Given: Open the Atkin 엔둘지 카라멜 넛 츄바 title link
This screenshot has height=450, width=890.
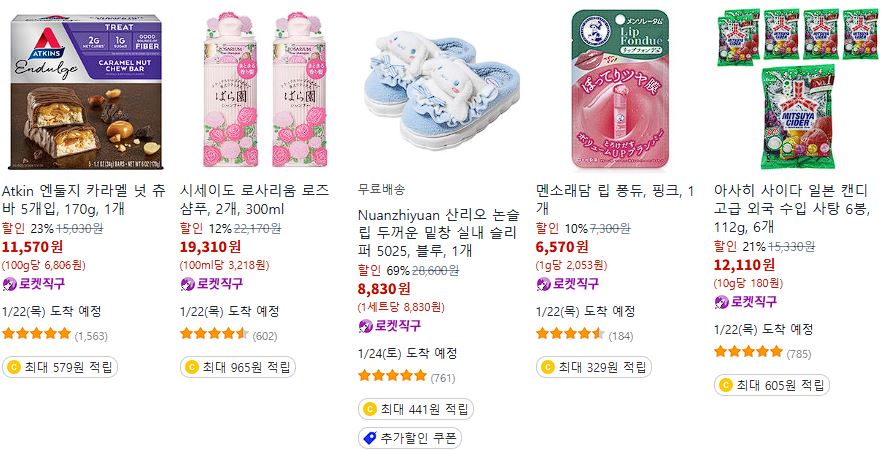Looking at the screenshot, I should click(84, 199).
